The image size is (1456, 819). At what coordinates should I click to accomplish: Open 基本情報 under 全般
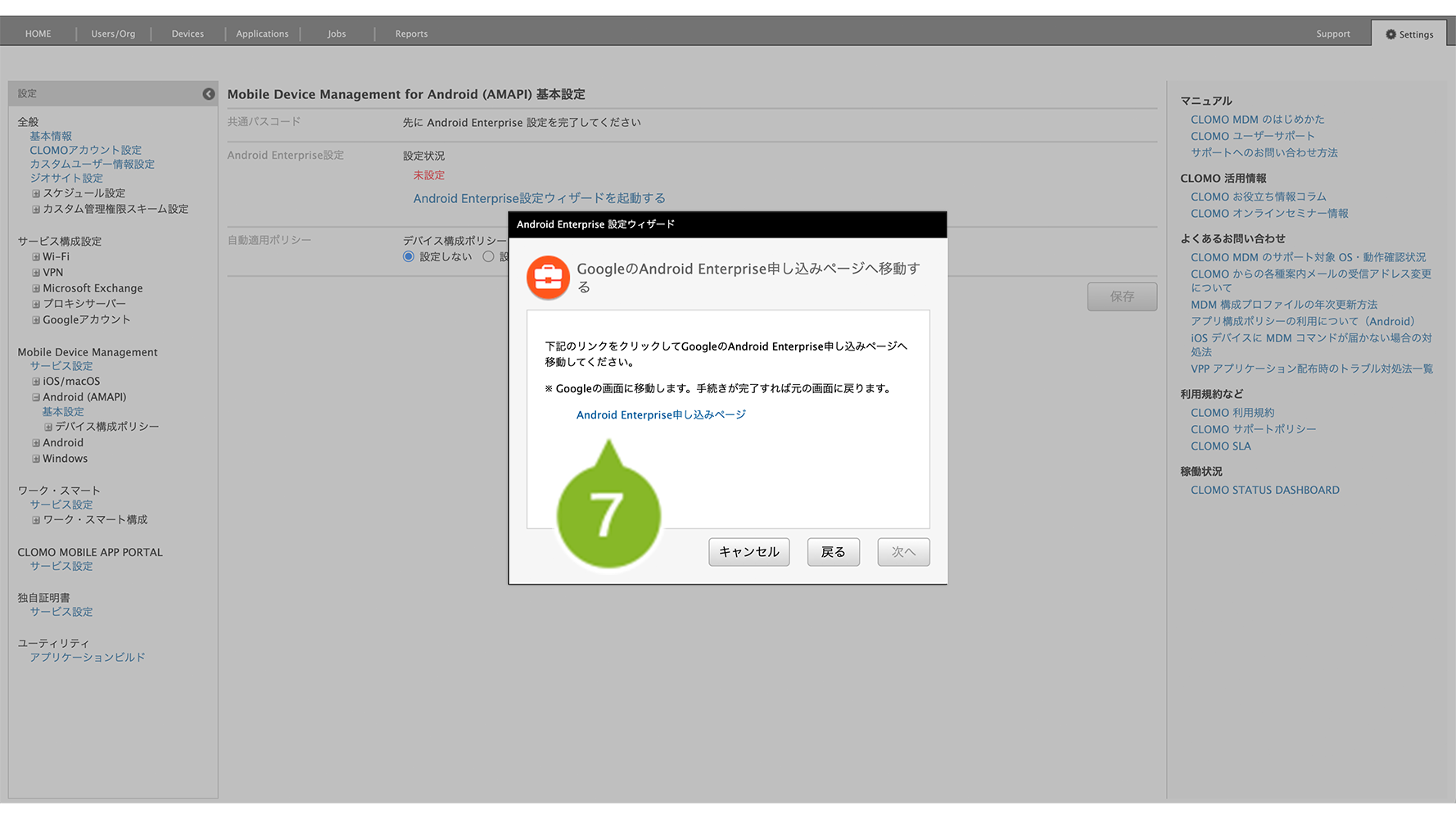(51, 136)
